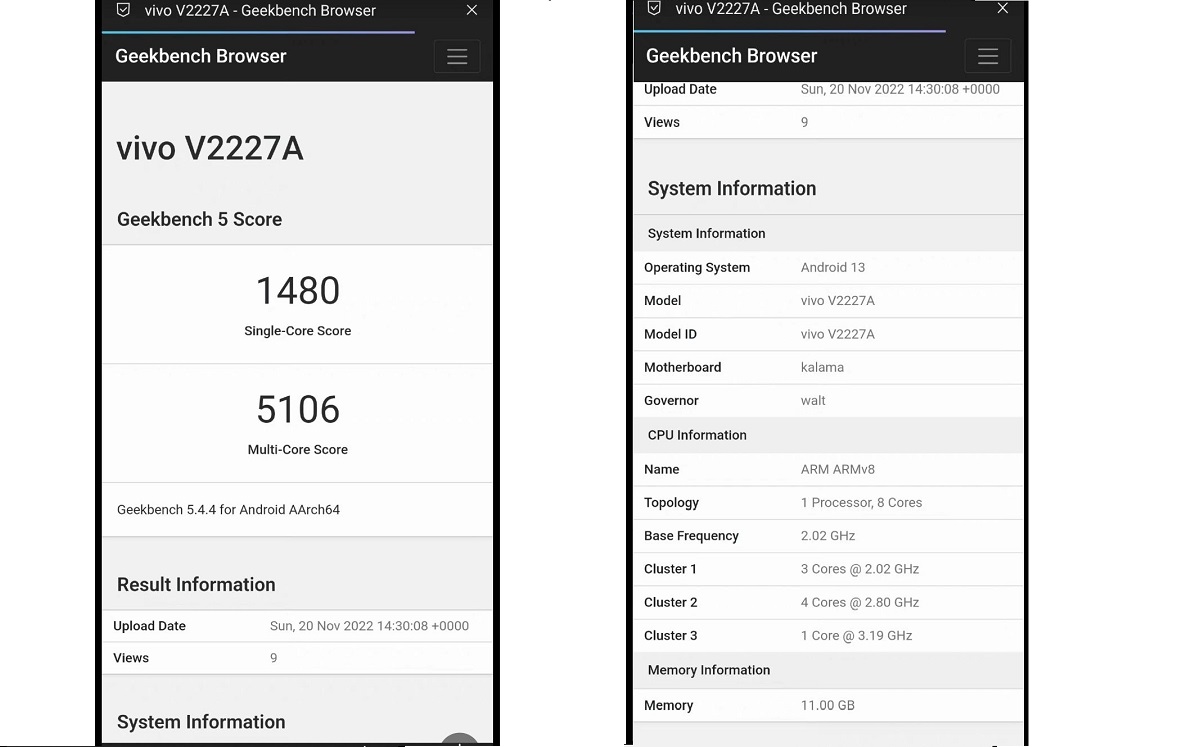
Task: Select the kalama motherboard entry
Action: click(x=822, y=367)
